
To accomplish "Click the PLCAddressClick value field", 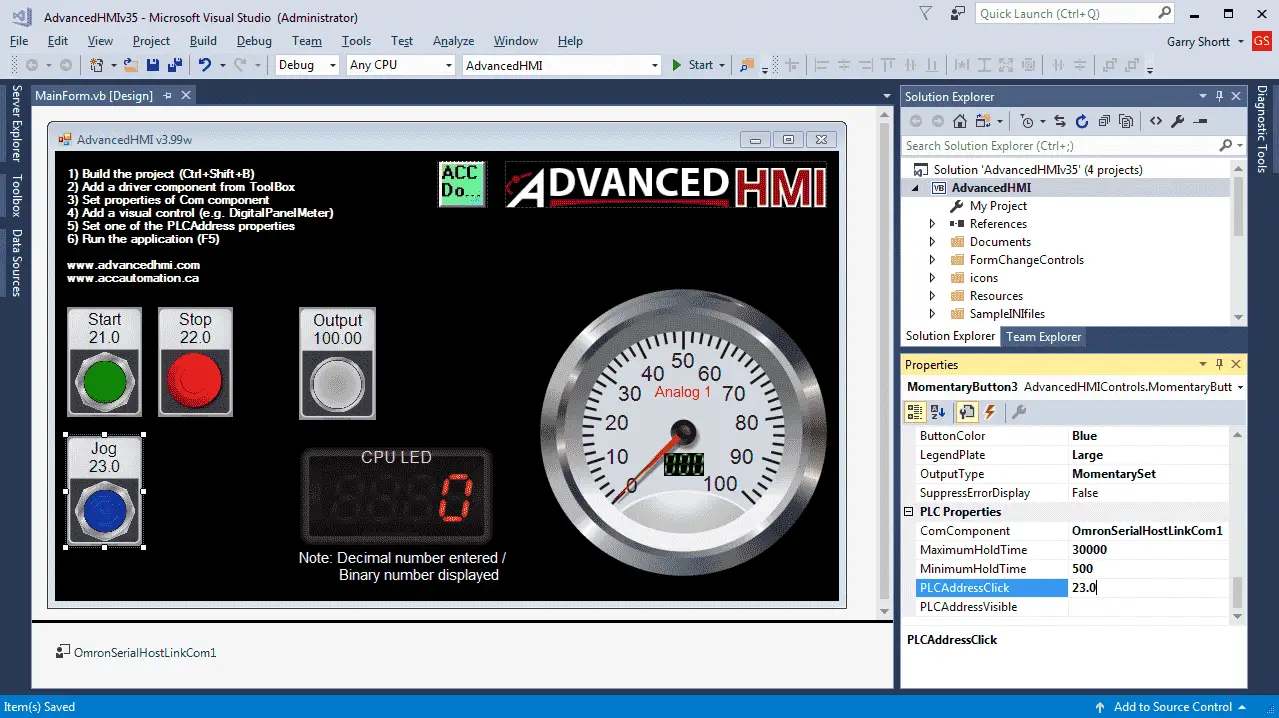I will coord(1149,588).
